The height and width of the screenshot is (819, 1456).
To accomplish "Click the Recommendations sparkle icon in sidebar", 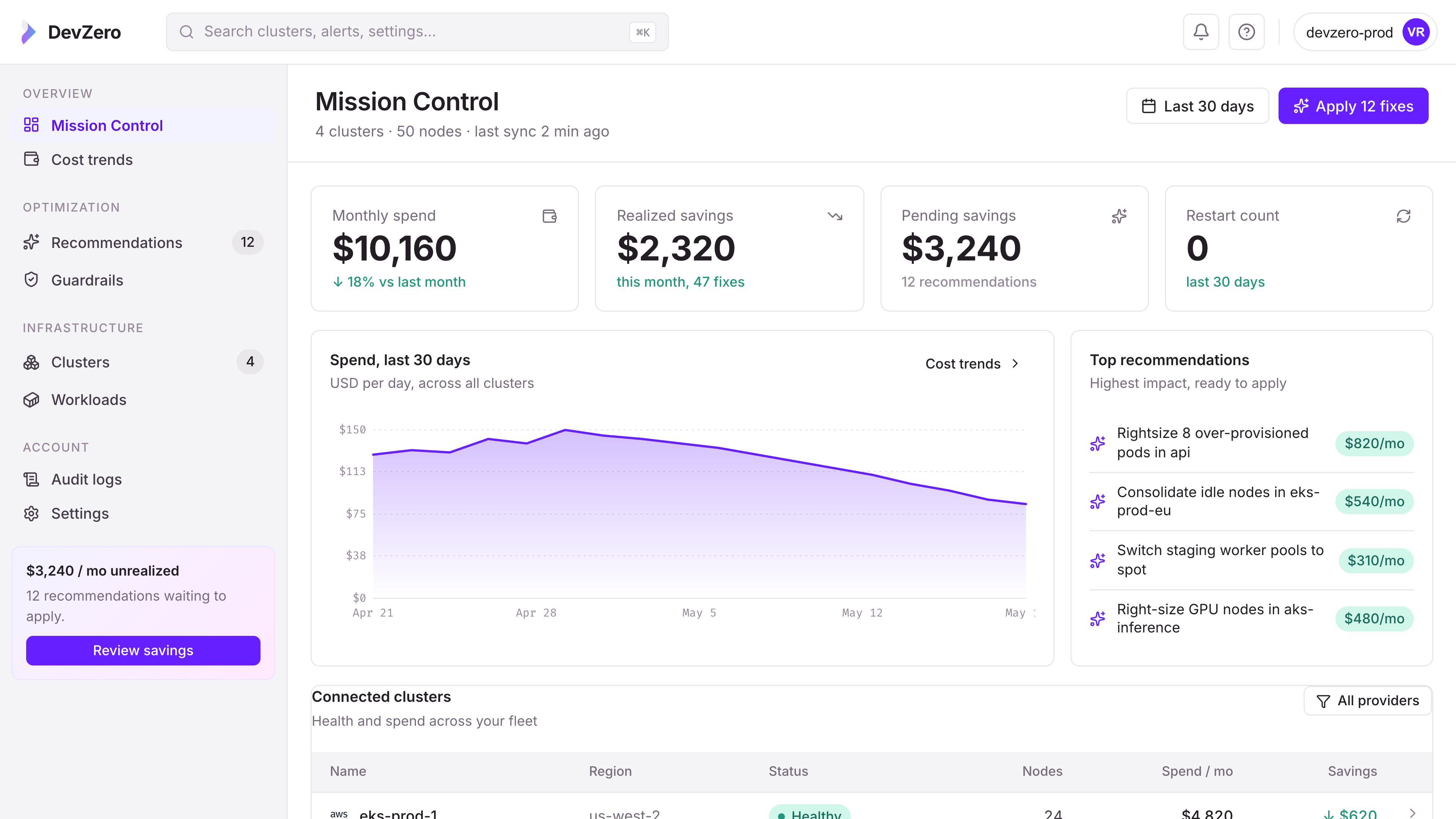I will click(31, 242).
